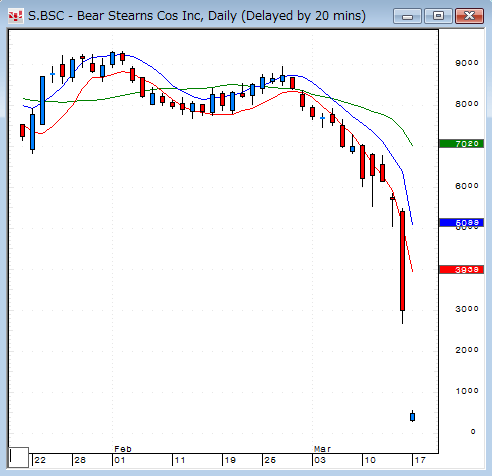Viewport: 492px width, 476px height.
Task: Click the 2000 price axis label
Action: (467, 350)
